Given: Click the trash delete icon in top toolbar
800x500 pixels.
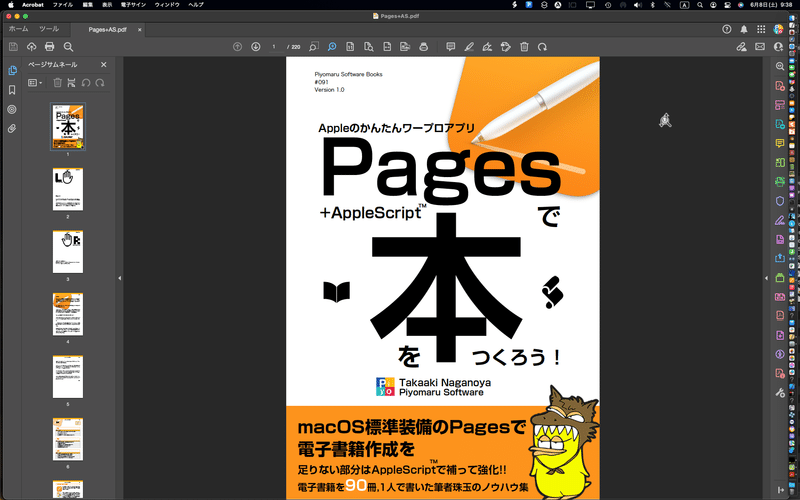Looking at the screenshot, I should click(x=524, y=47).
